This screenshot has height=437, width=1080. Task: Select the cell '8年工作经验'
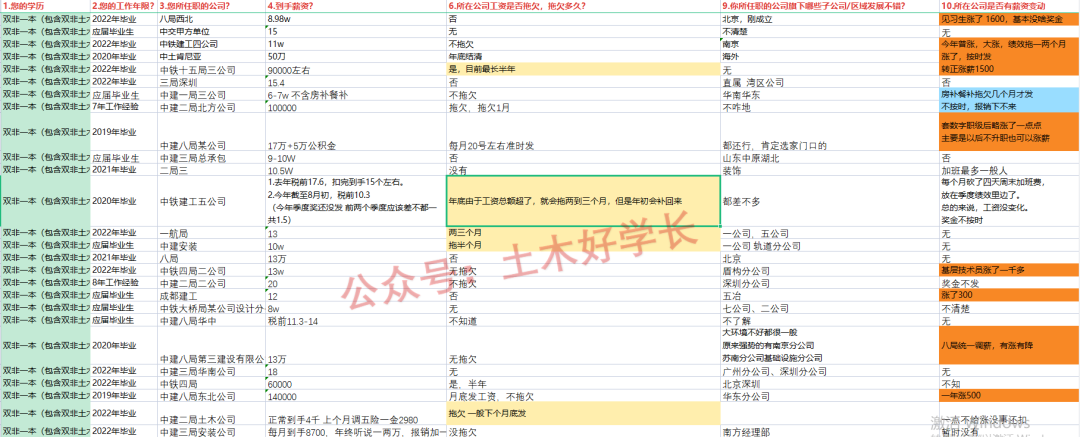pos(124,283)
